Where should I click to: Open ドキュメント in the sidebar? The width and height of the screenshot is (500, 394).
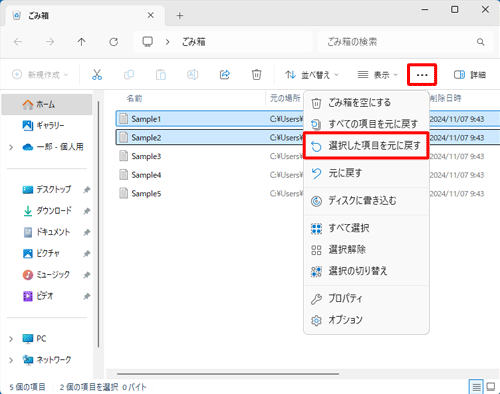coord(47,232)
